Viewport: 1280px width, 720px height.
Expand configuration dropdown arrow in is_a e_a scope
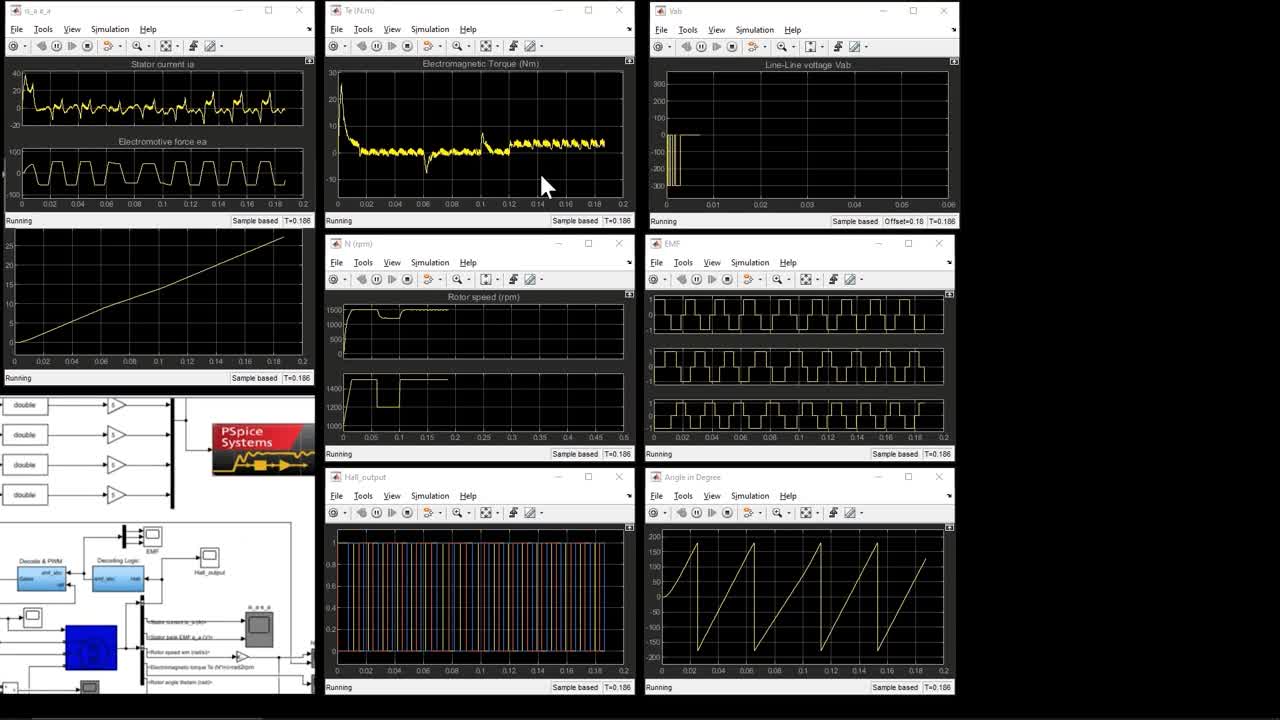tap(24, 46)
